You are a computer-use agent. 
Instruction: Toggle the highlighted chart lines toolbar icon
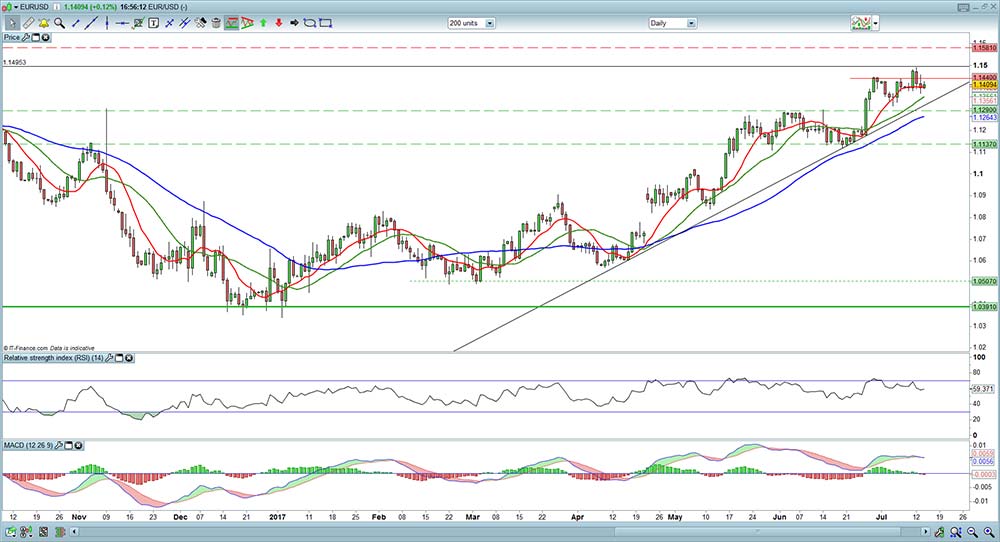point(232,23)
